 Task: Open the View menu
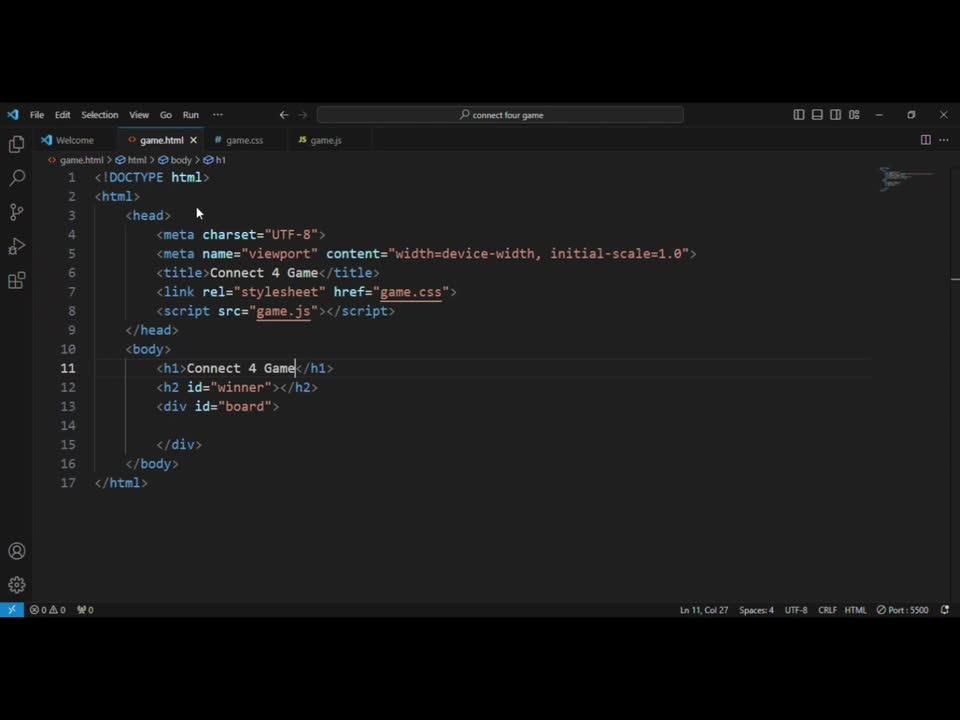coord(139,114)
